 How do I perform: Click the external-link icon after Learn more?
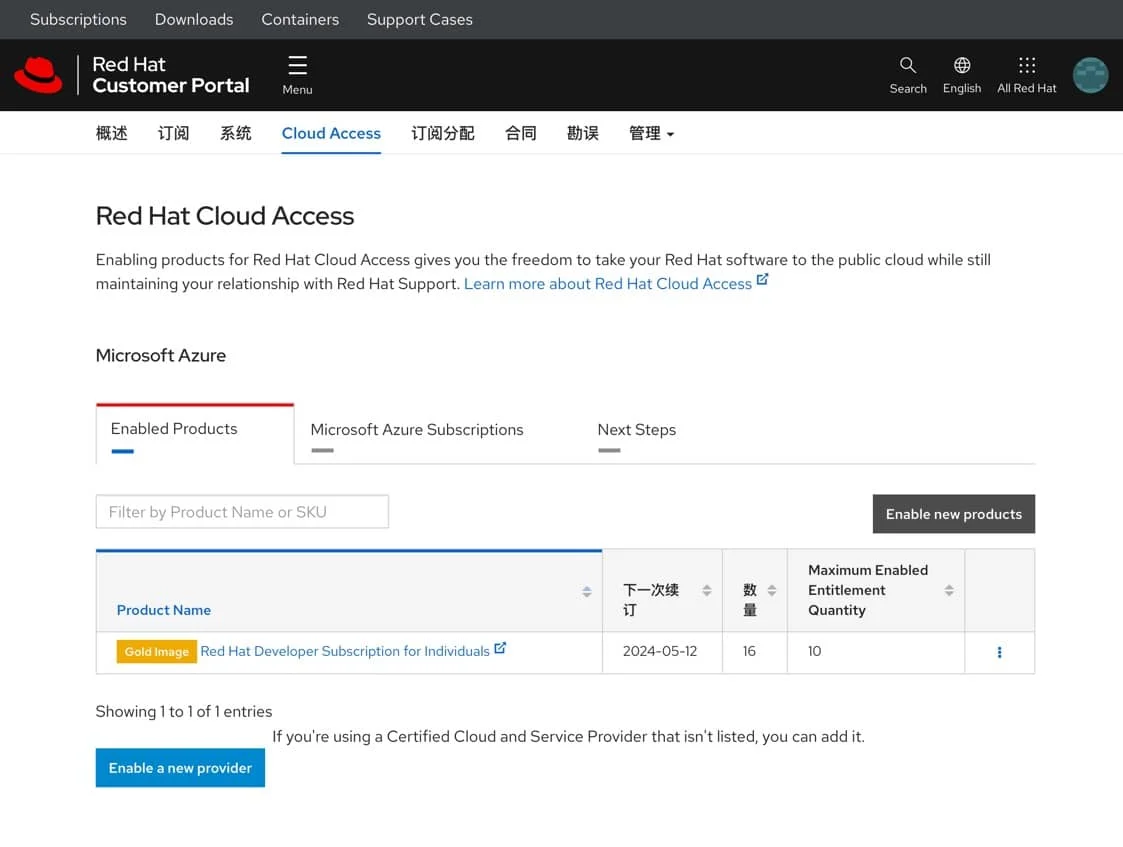762,278
